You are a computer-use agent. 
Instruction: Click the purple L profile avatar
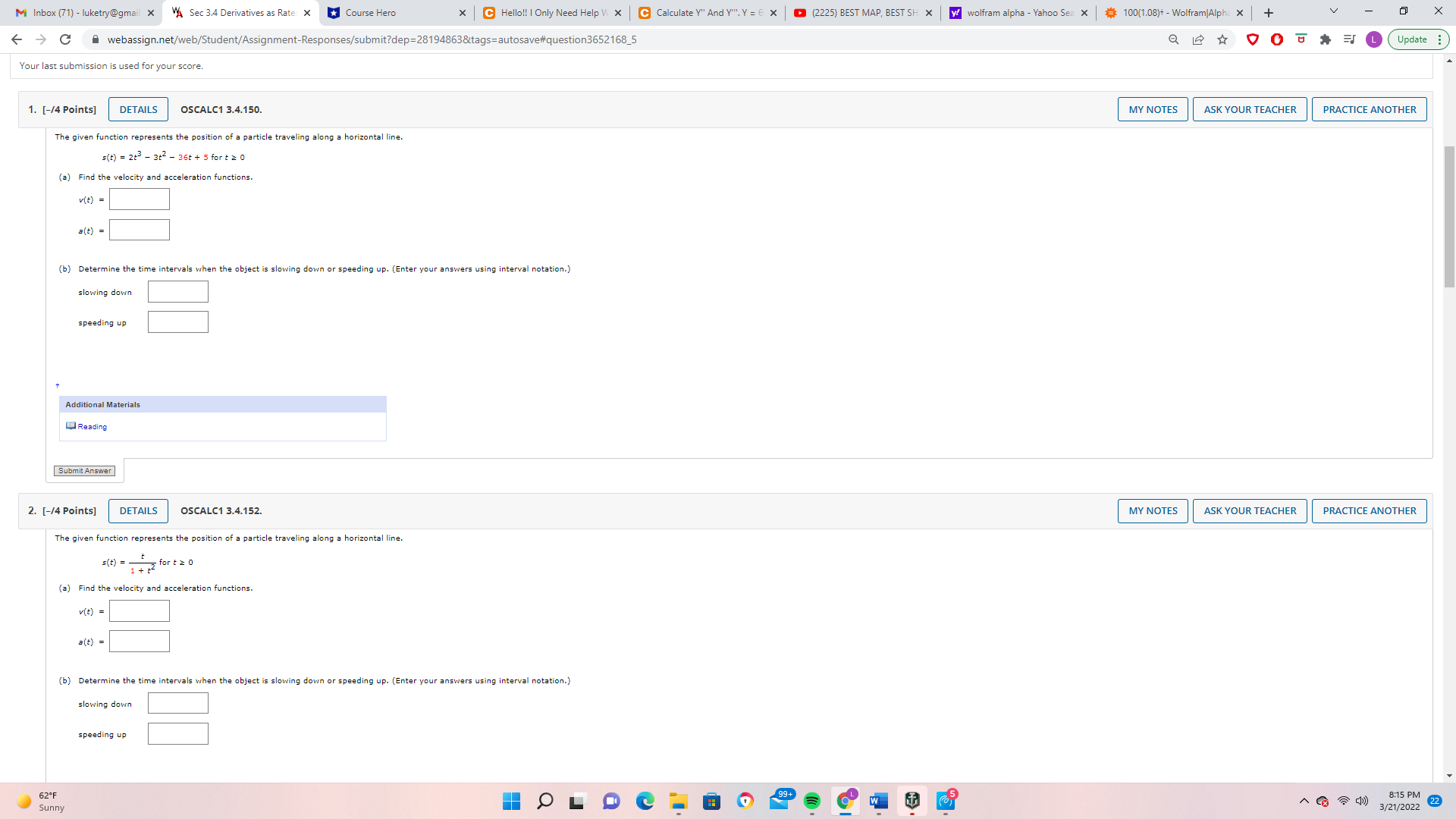(x=1373, y=39)
